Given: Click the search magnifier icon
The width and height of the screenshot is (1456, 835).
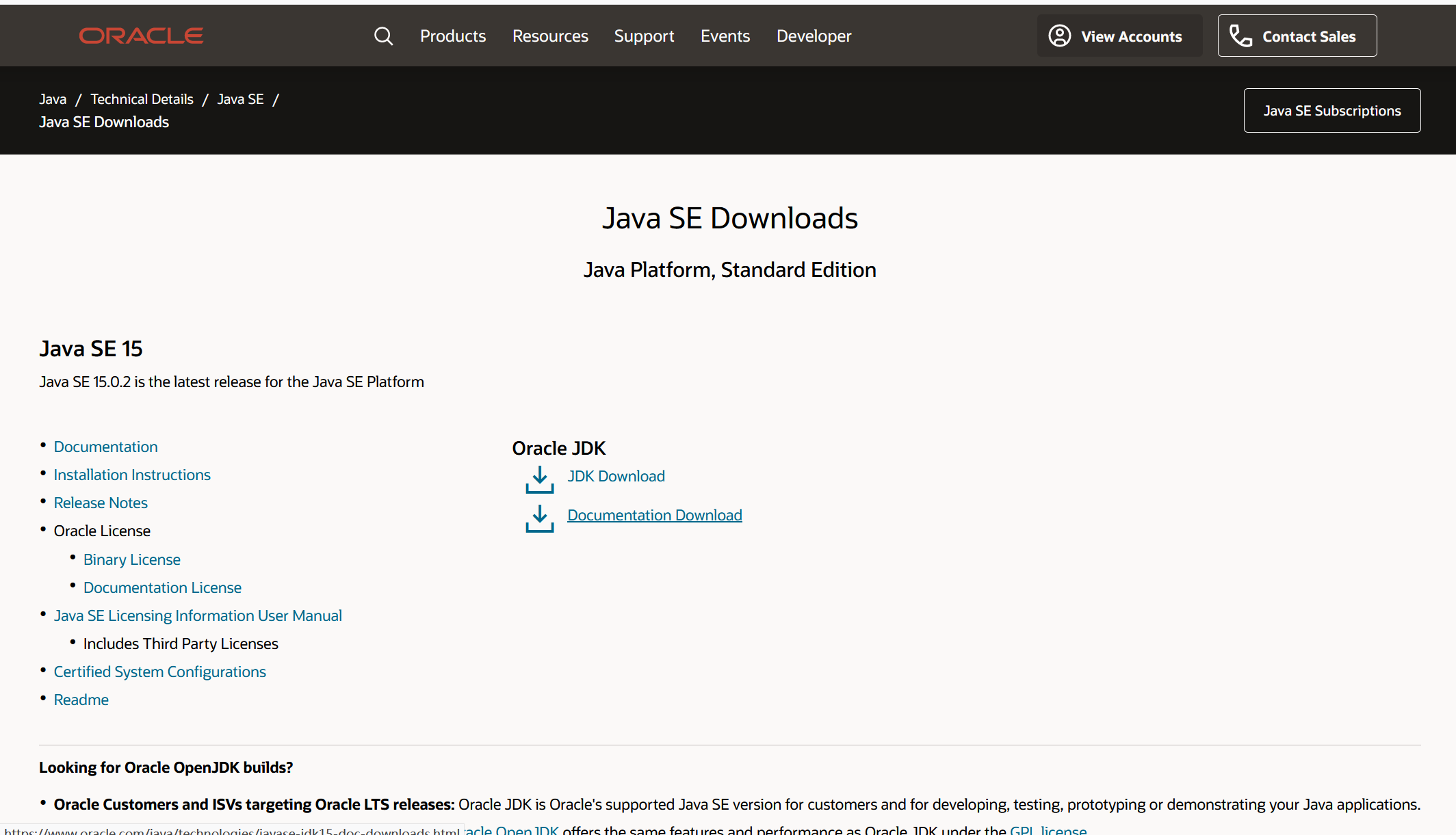Looking at the screenshot, I should 383,36.
